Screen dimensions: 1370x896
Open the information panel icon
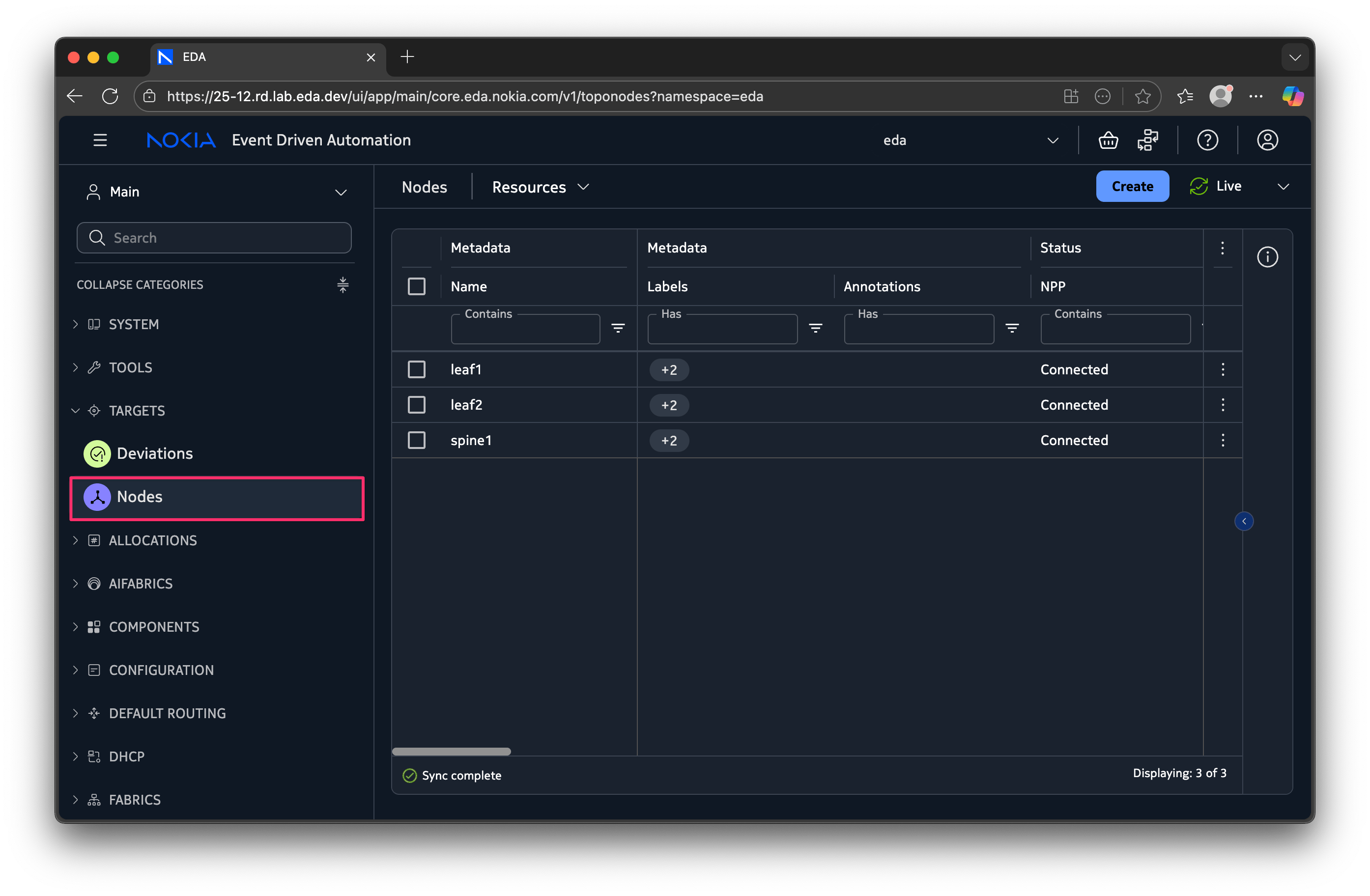pos(1267,256)
